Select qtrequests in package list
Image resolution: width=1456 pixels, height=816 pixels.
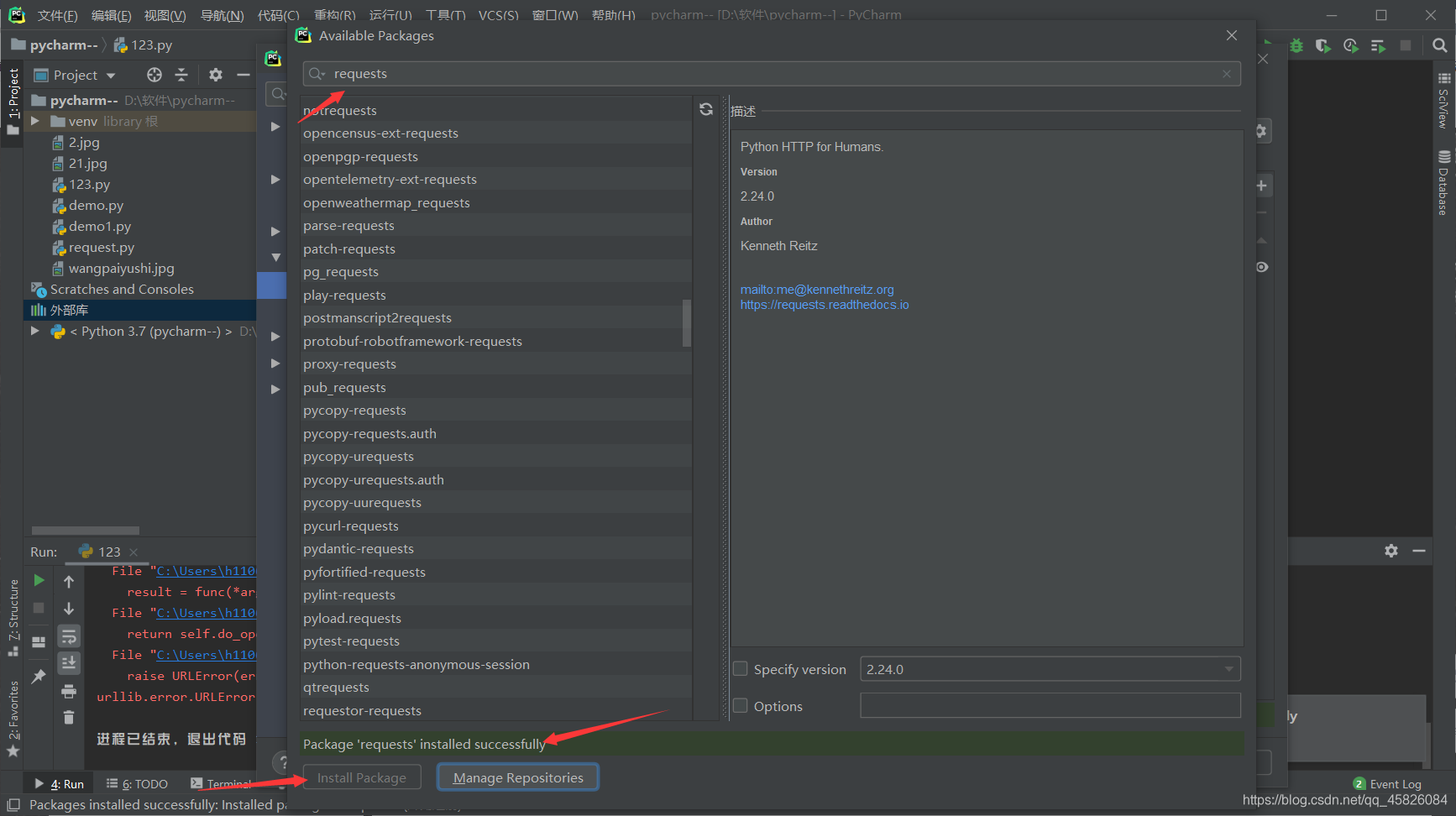(495, 688)
